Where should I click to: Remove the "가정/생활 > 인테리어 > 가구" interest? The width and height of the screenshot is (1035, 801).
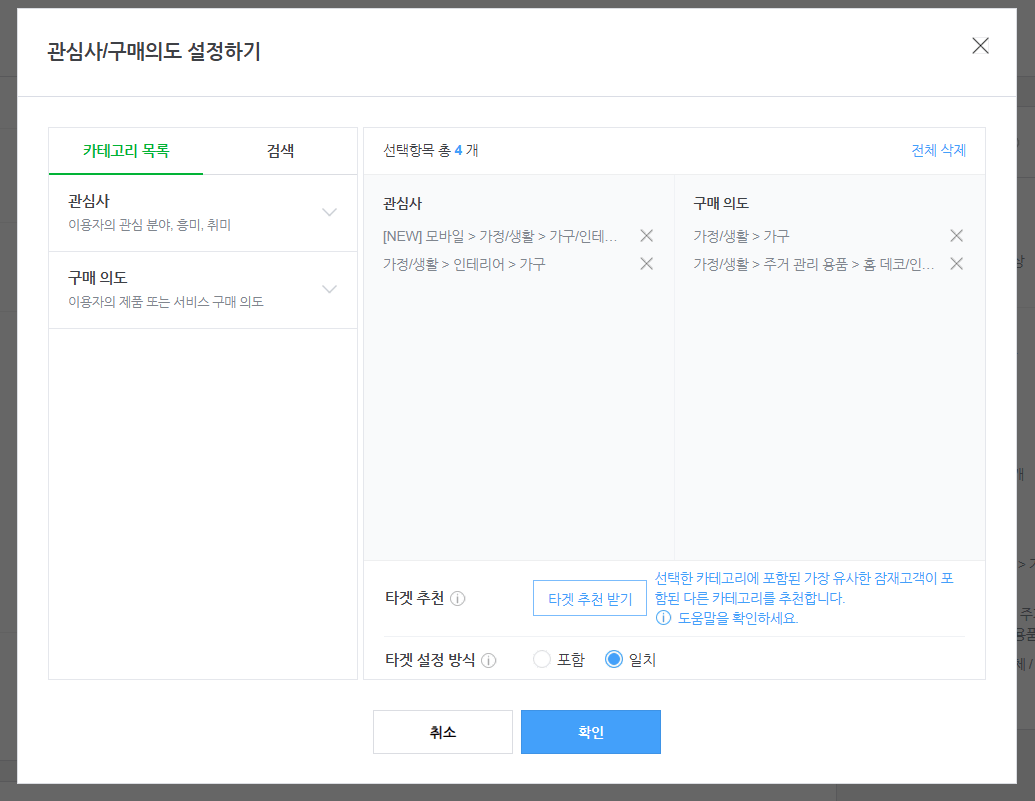[646, 264]
